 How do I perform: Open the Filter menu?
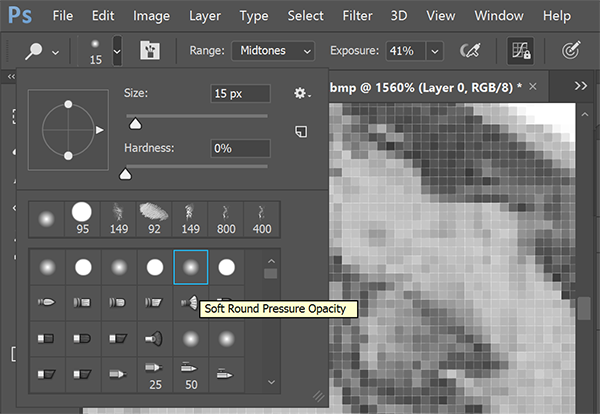(357, 16)
